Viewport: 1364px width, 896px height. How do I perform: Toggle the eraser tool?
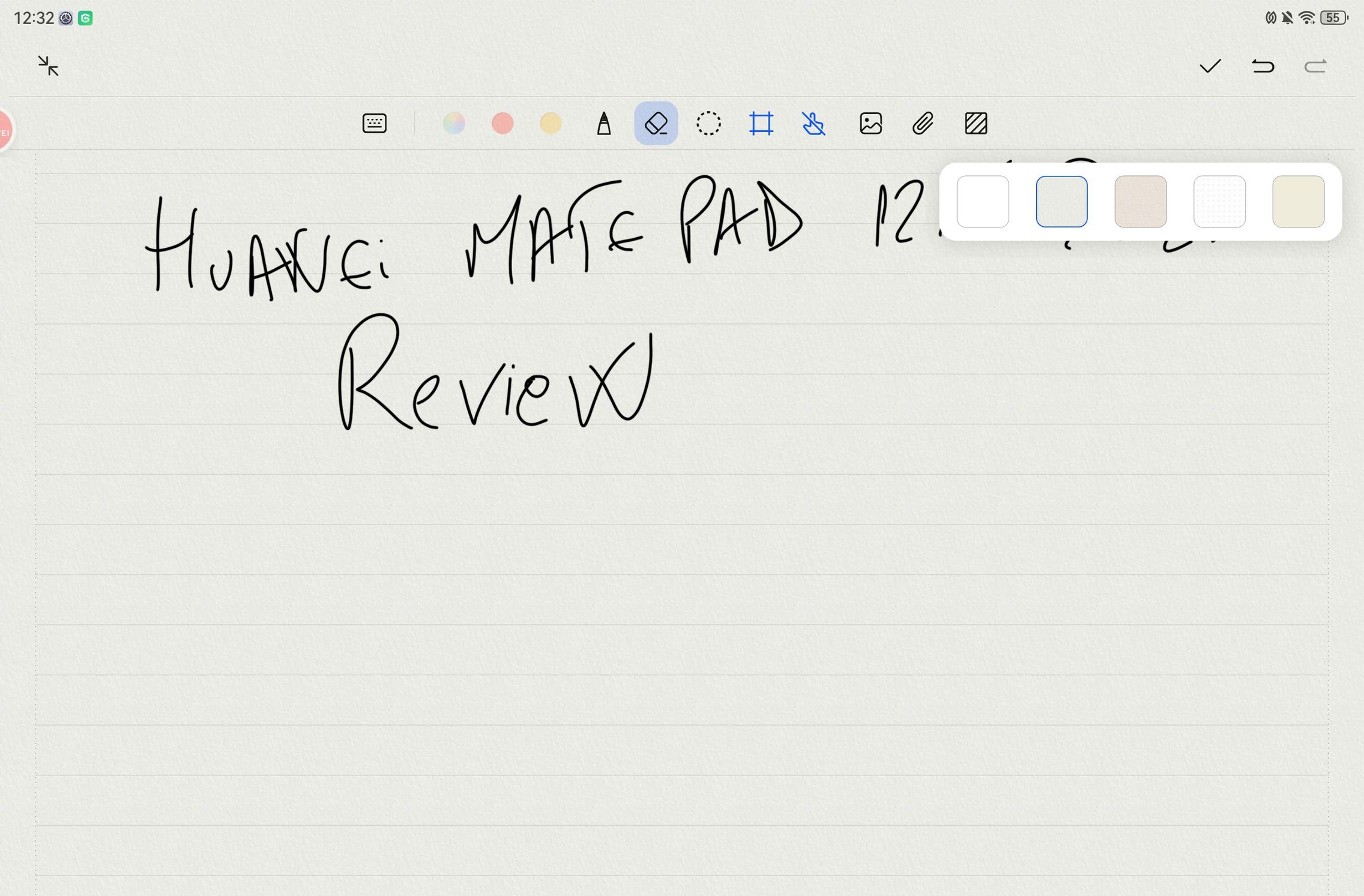pyautogui.click(x=656, y=124)
